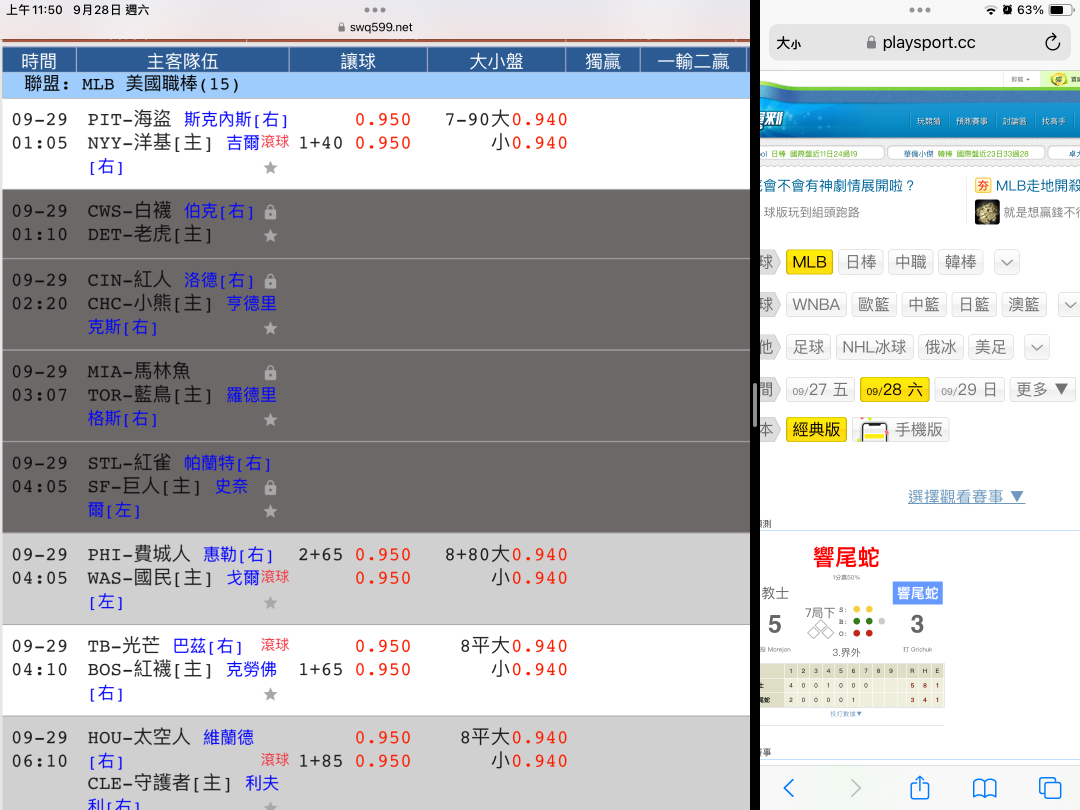1080x810 pixels.
Task: Tap the alarm icon in the status bar
Action: pyautogui.click(x=1007, y=10)
